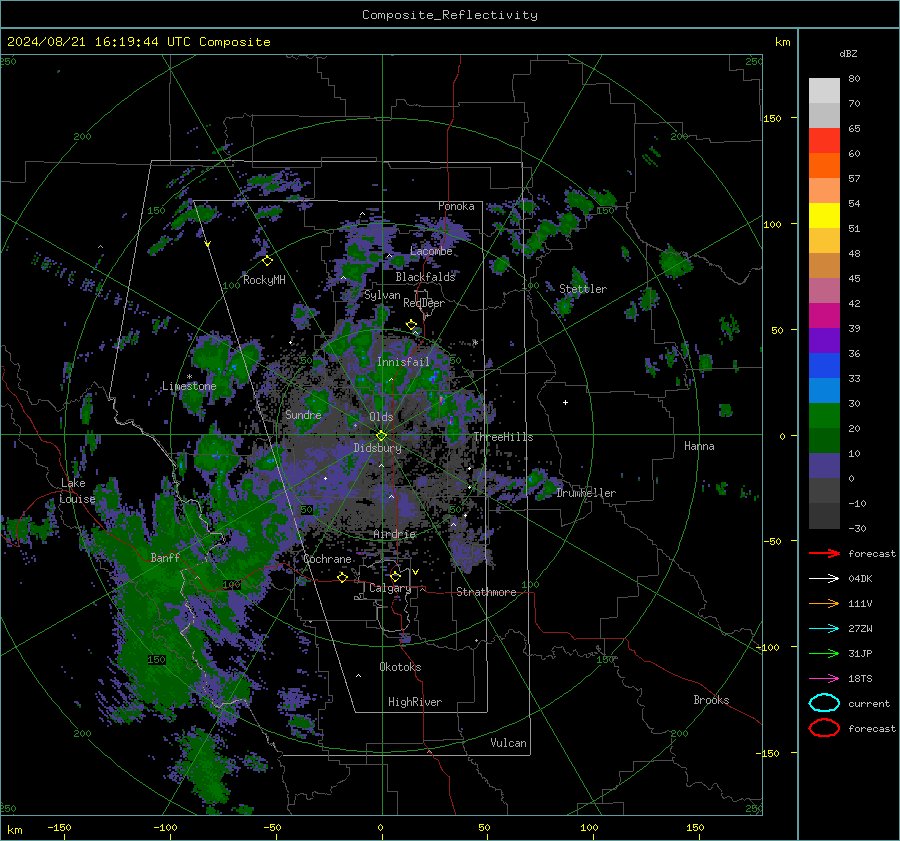Click the cyan 27ZW arrow in legend

click(824, 629)
